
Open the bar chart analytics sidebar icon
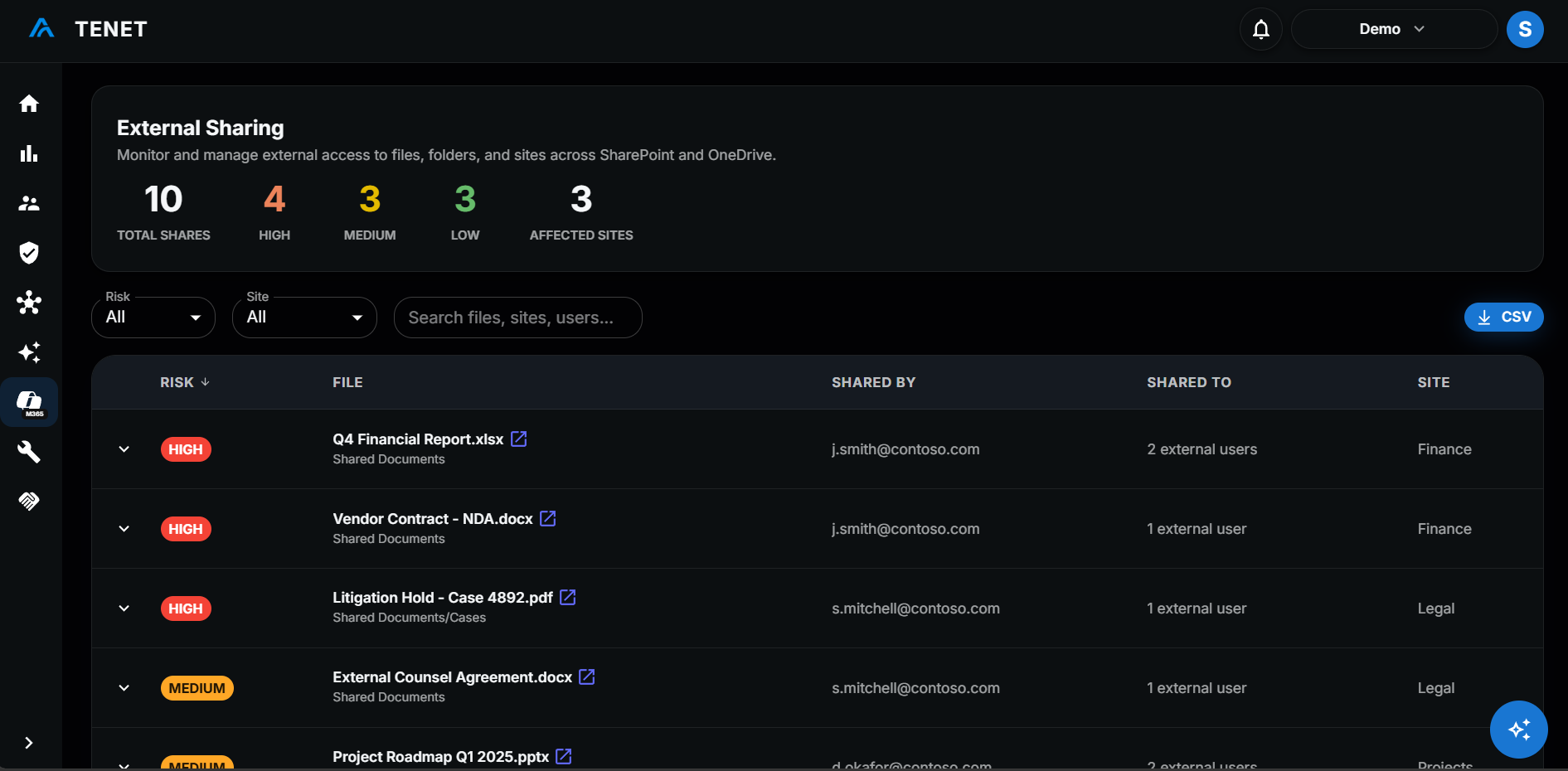coord(29,153)
